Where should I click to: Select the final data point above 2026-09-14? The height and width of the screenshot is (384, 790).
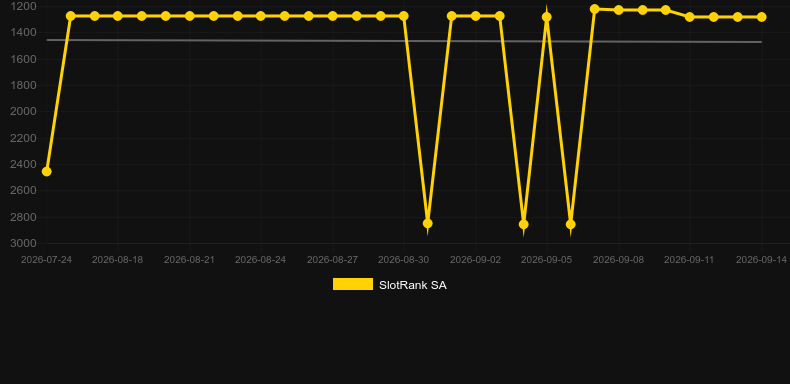pyautogui.click(x=761, y=17)
